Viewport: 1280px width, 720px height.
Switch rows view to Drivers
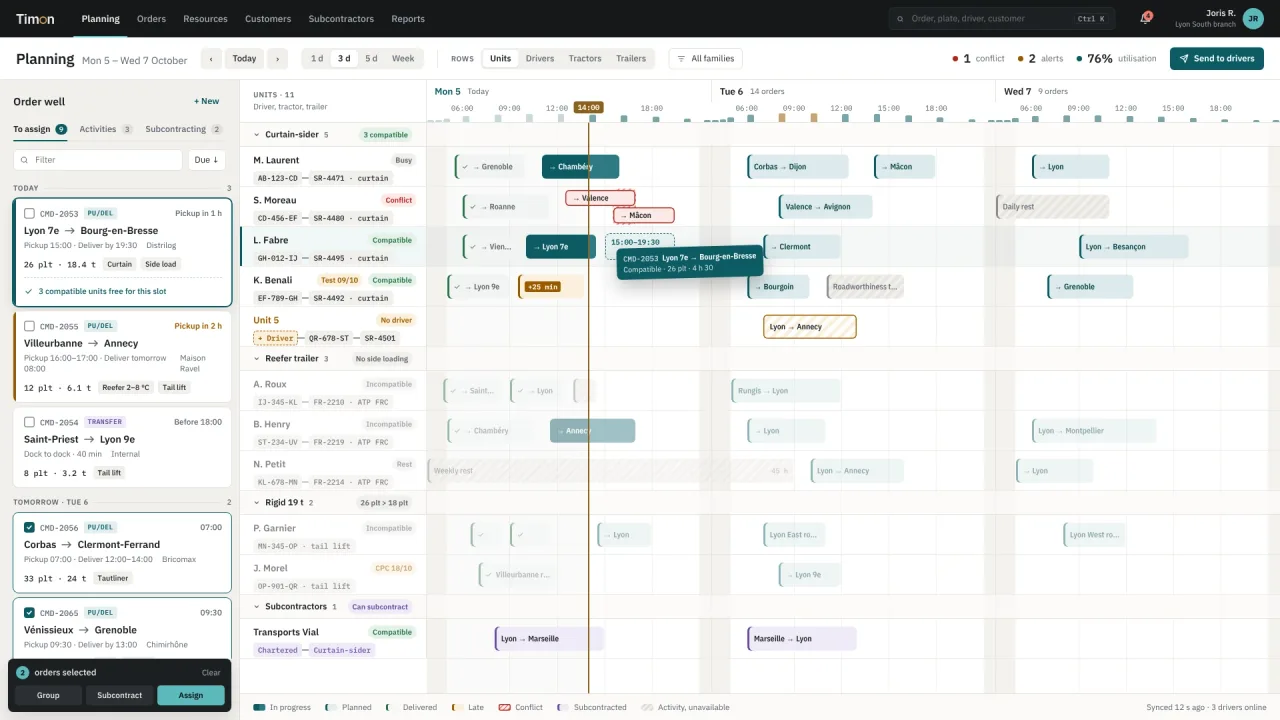[540, 59]
